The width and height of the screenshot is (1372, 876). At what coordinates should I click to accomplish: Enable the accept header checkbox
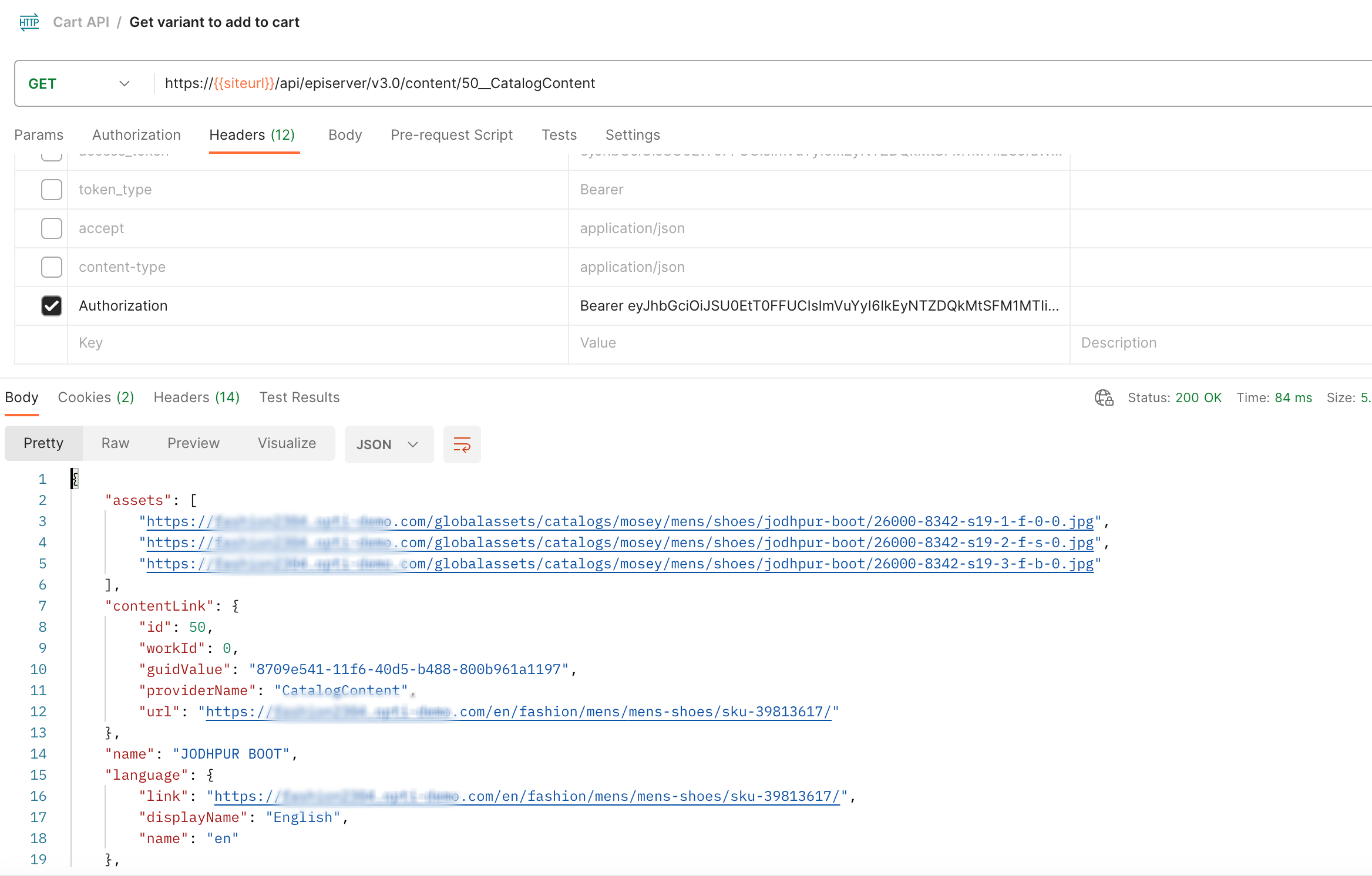pos(52,228)
